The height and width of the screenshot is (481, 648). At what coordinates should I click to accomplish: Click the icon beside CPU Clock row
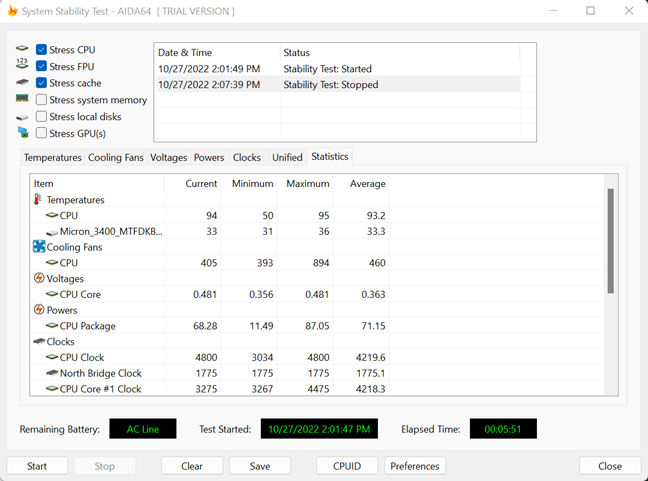(52, 357)
